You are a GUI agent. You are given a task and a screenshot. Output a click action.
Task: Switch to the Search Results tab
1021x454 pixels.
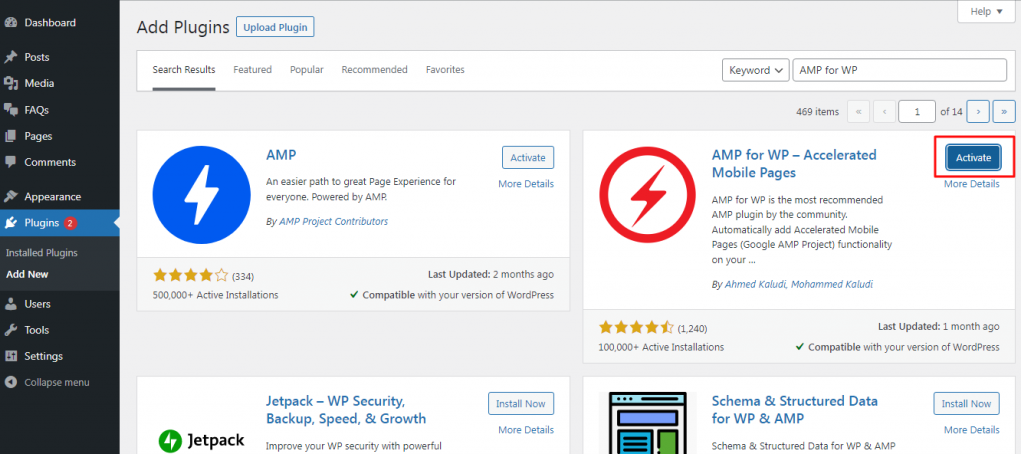(184, 70)
